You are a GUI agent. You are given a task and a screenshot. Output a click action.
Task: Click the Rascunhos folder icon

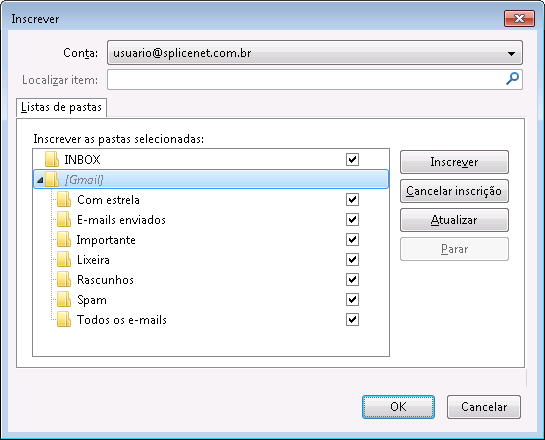point(64,279)
